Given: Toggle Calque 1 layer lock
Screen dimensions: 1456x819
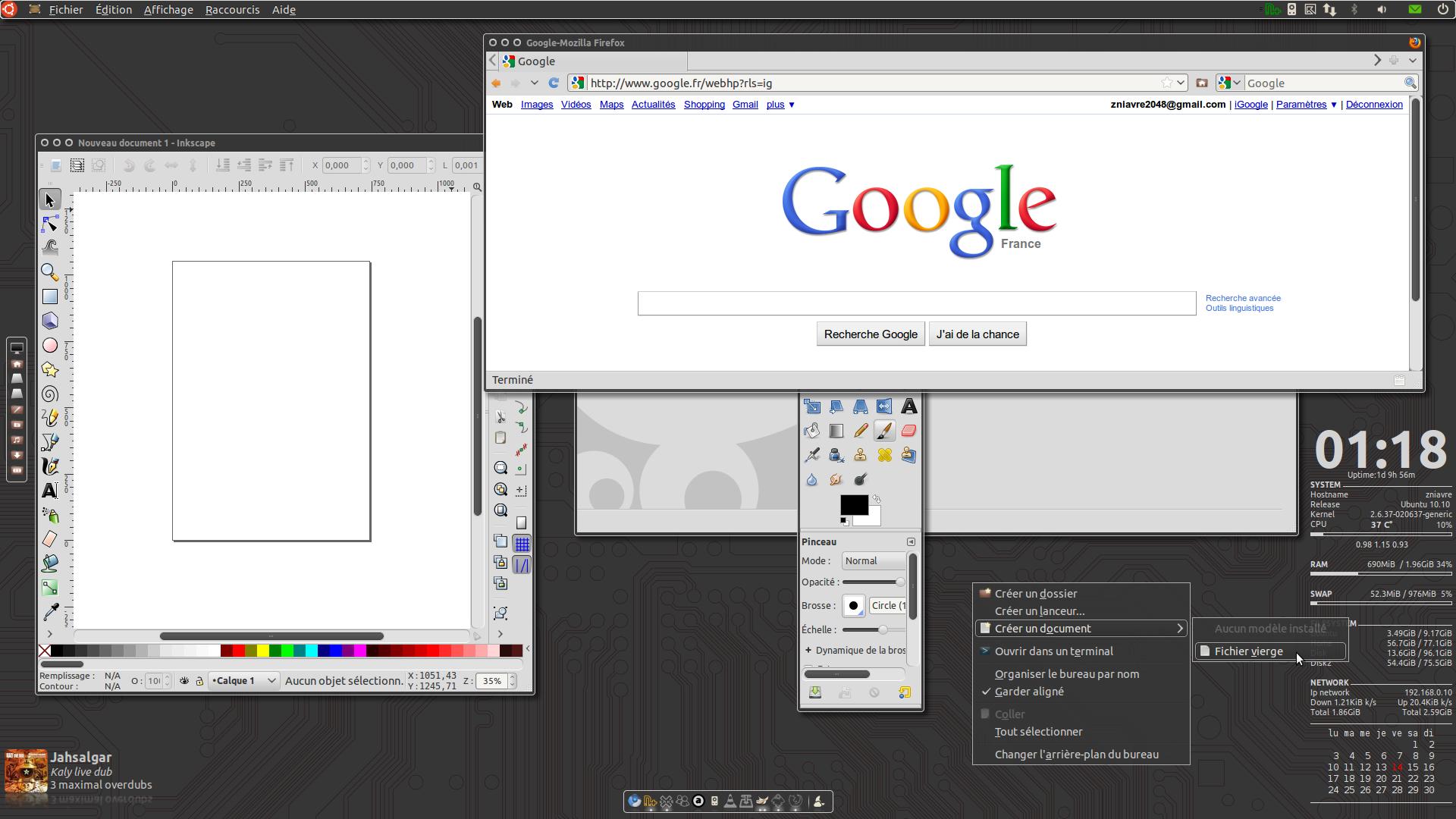Looking at the screenshot, I should (199, 681).
